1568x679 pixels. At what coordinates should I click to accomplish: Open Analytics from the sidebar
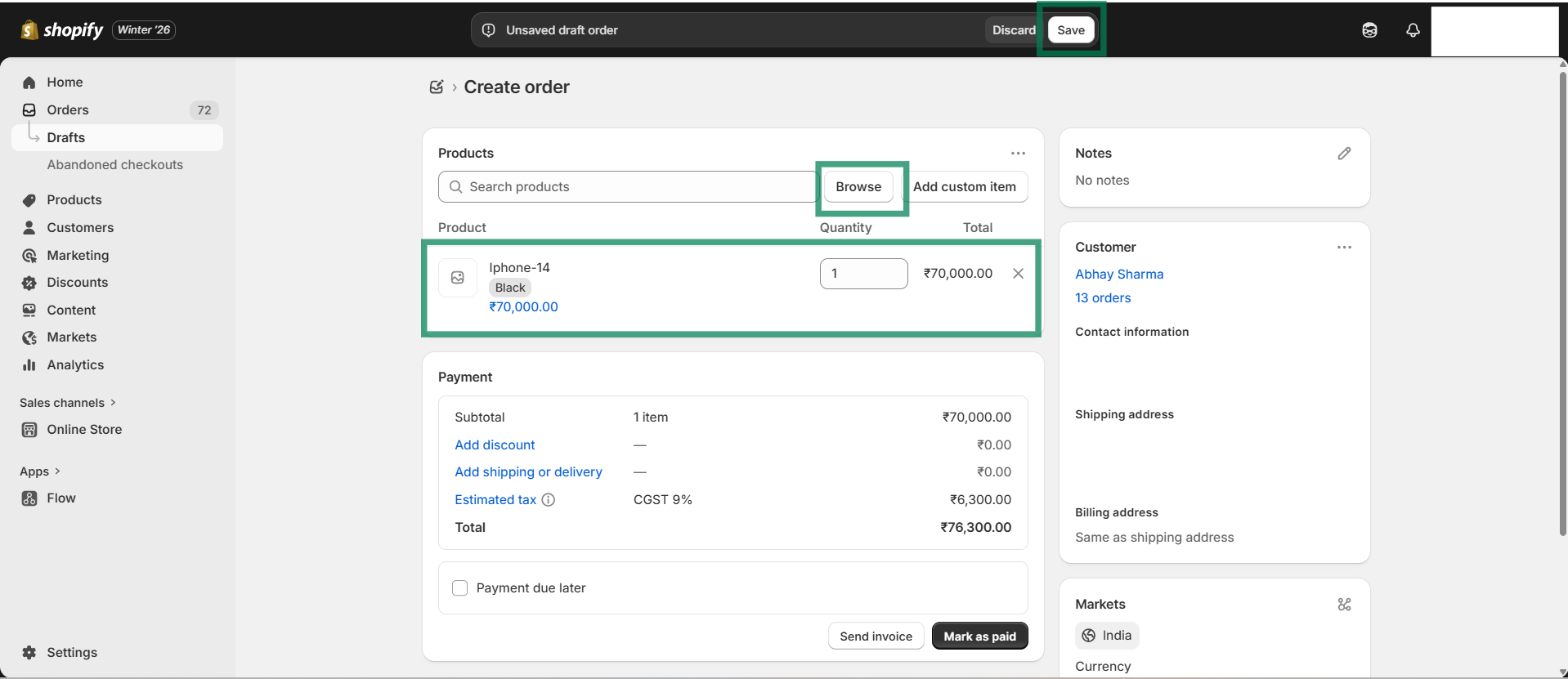tap(75, 365)
